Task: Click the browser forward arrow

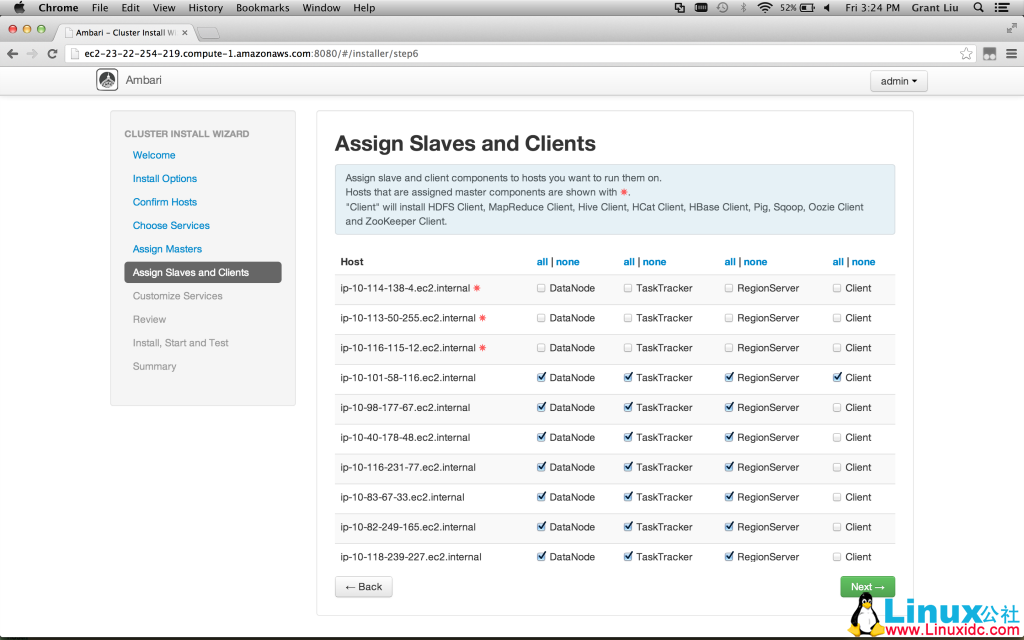Action: tap(30, 53)
